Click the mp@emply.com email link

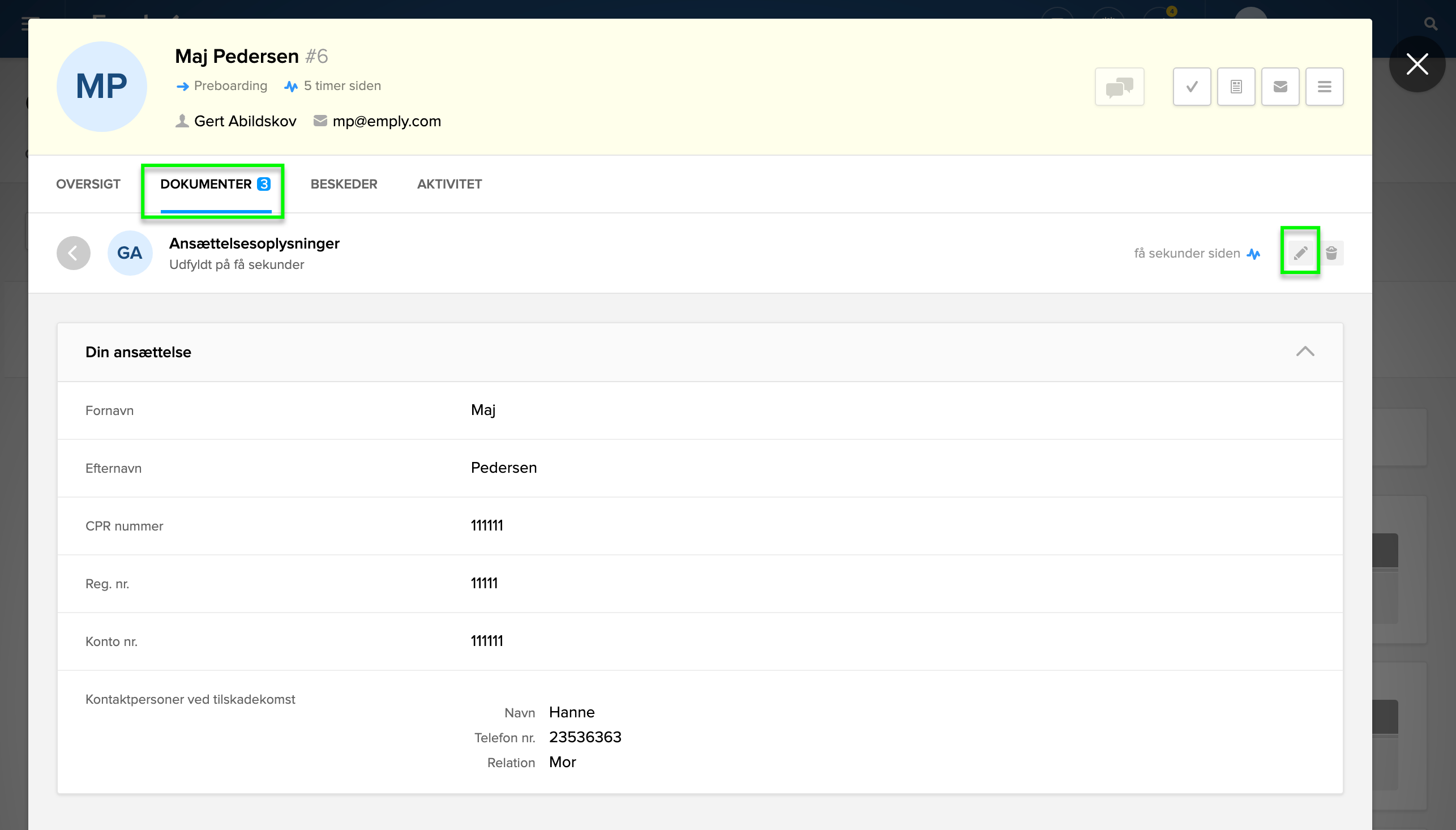point(387,121)
